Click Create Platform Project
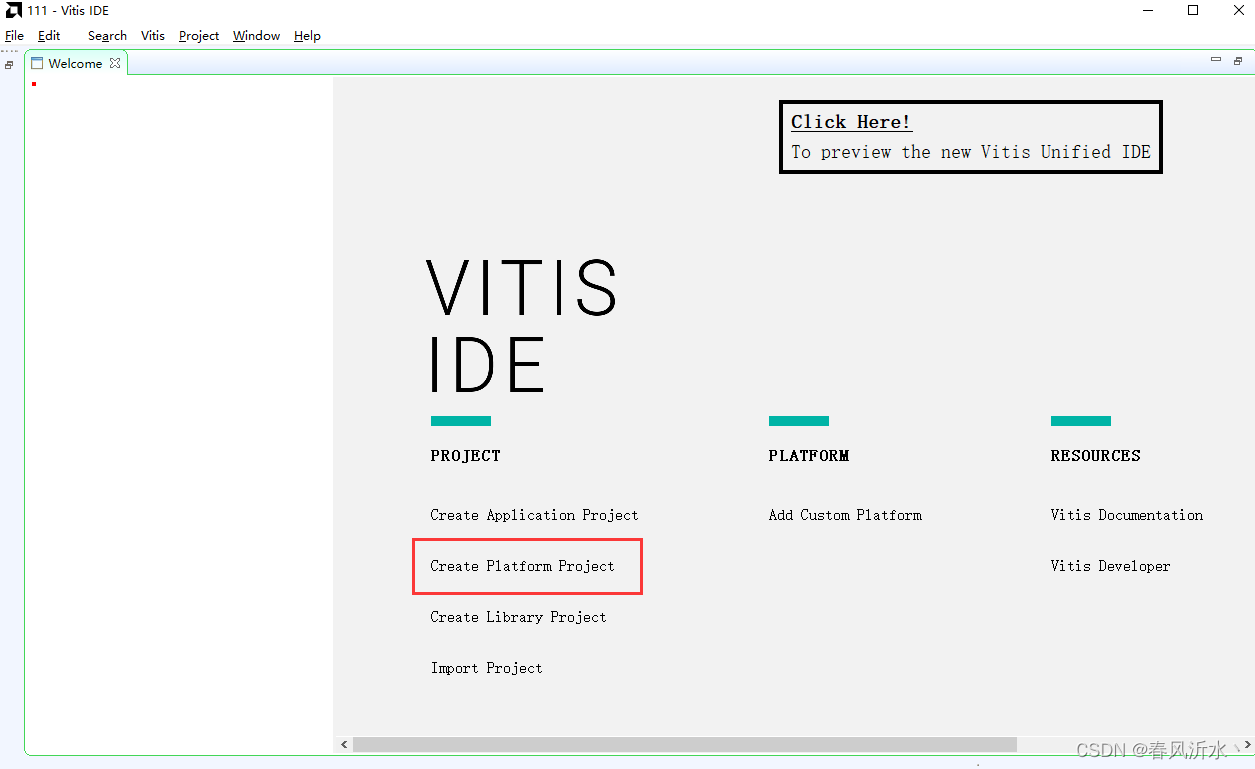 coord(522,566)
